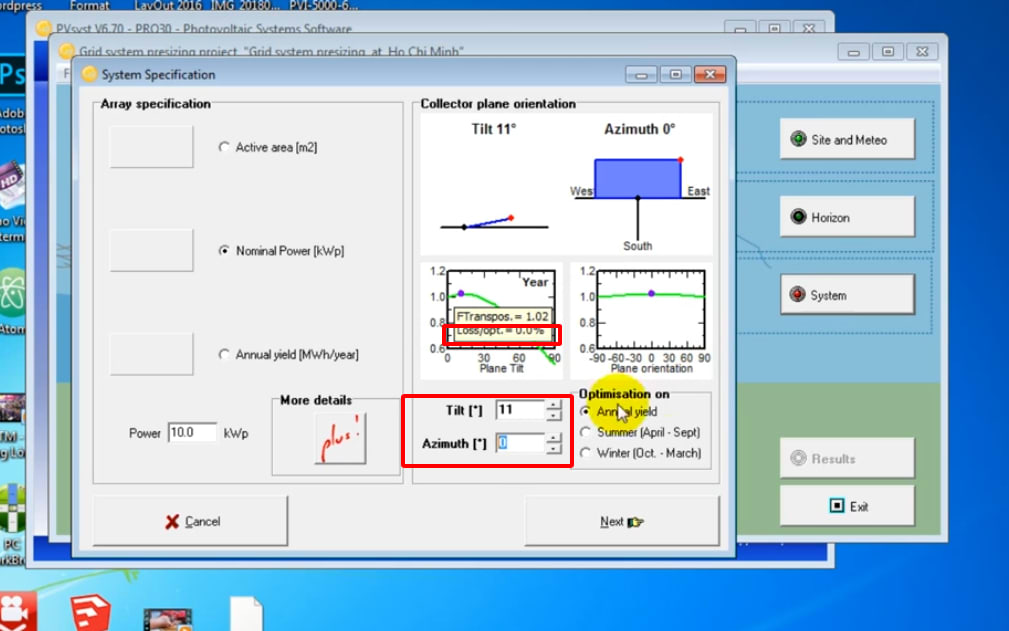Screen dimensions: 1009x631
Task: Click purple point on Plane Tilt graph
Action: (x=461, y=293)
